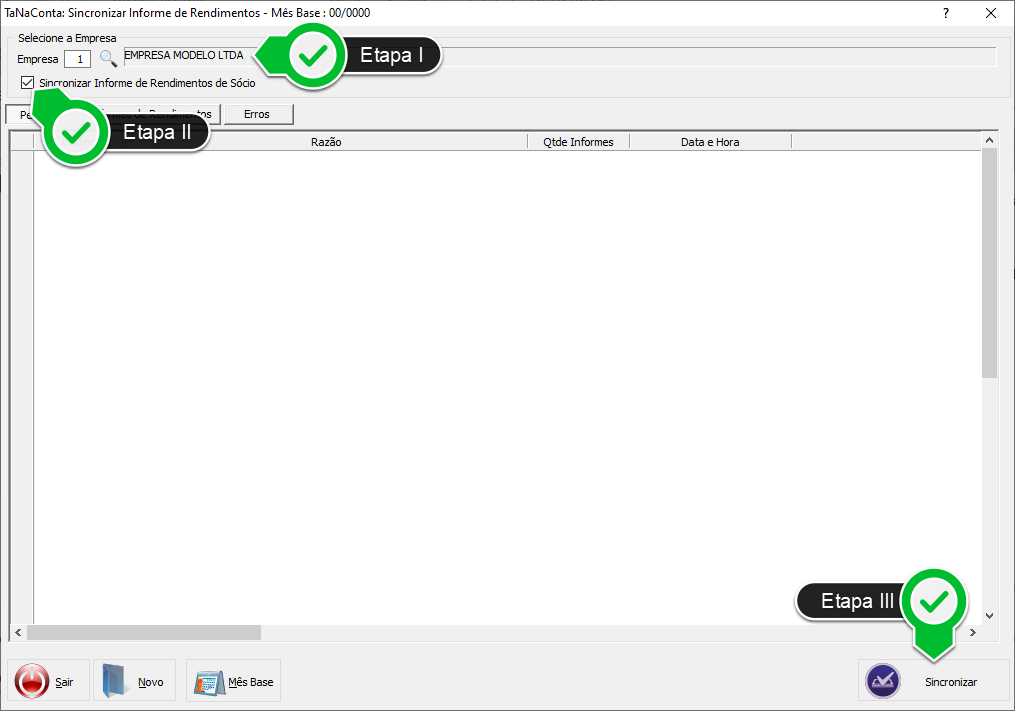Click the Data e Hora column header
1015x711 pixels.
[x=710, y=142]
